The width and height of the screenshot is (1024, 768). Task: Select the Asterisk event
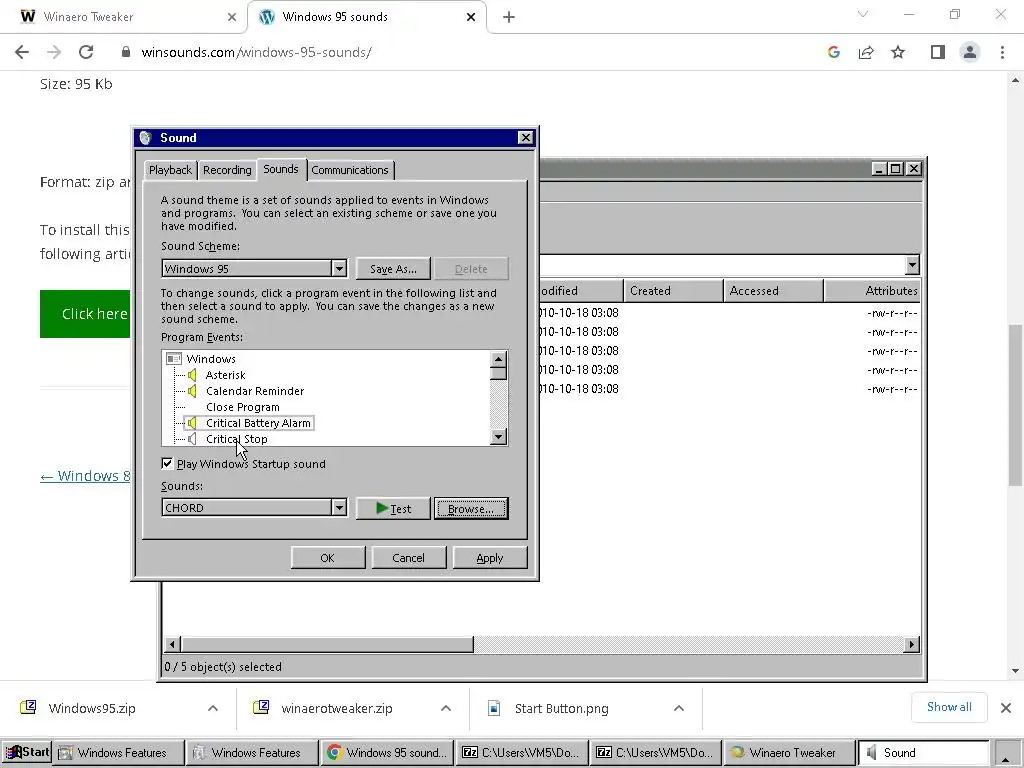[225, 375]
